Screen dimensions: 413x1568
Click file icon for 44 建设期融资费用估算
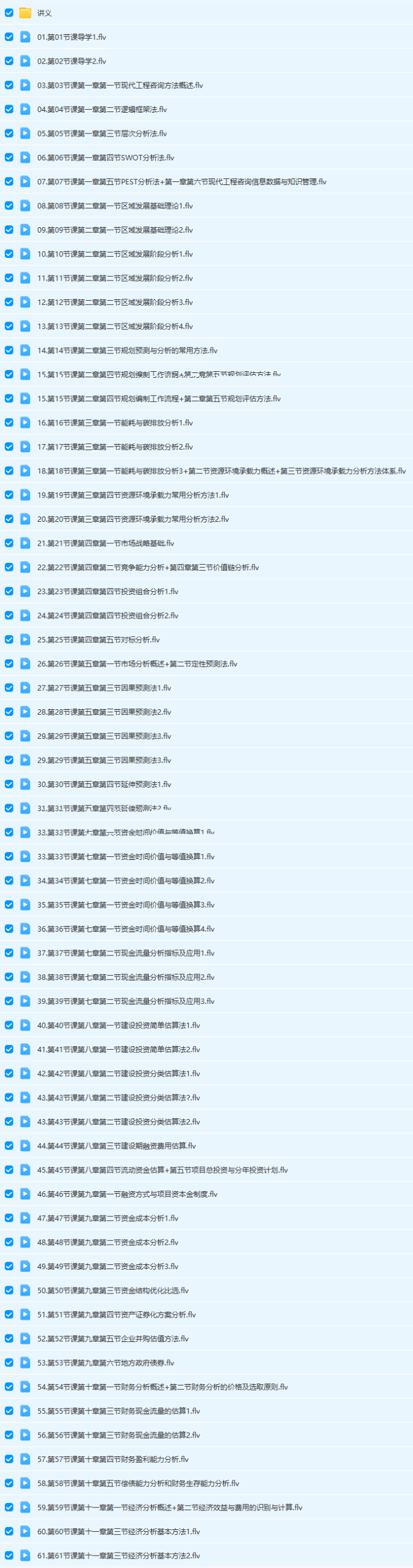[x=25, y=1145]
